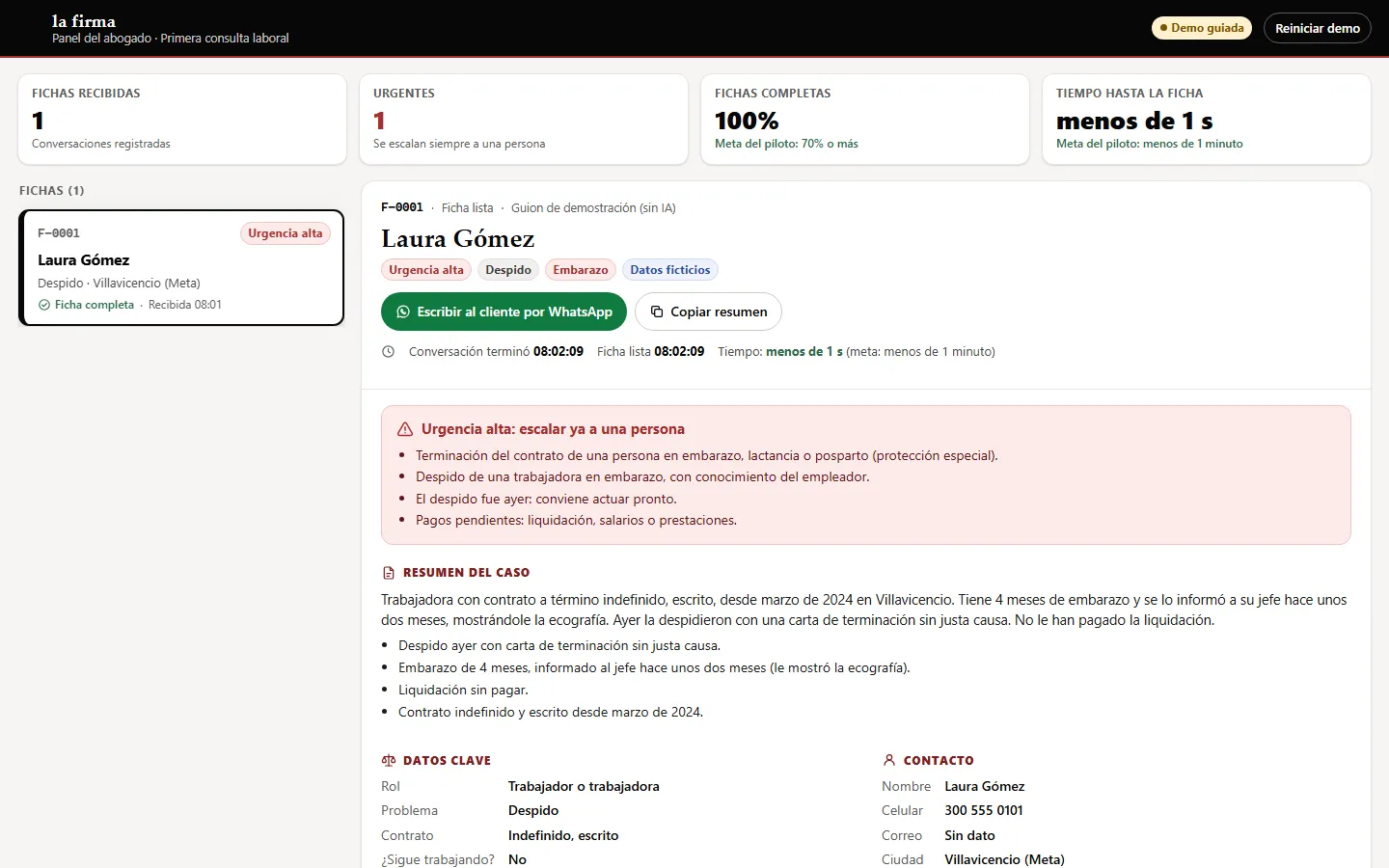Click the Fichas recibidas stat card
The width and height of the screenshot is (1389, 868).
coord(182,120)
